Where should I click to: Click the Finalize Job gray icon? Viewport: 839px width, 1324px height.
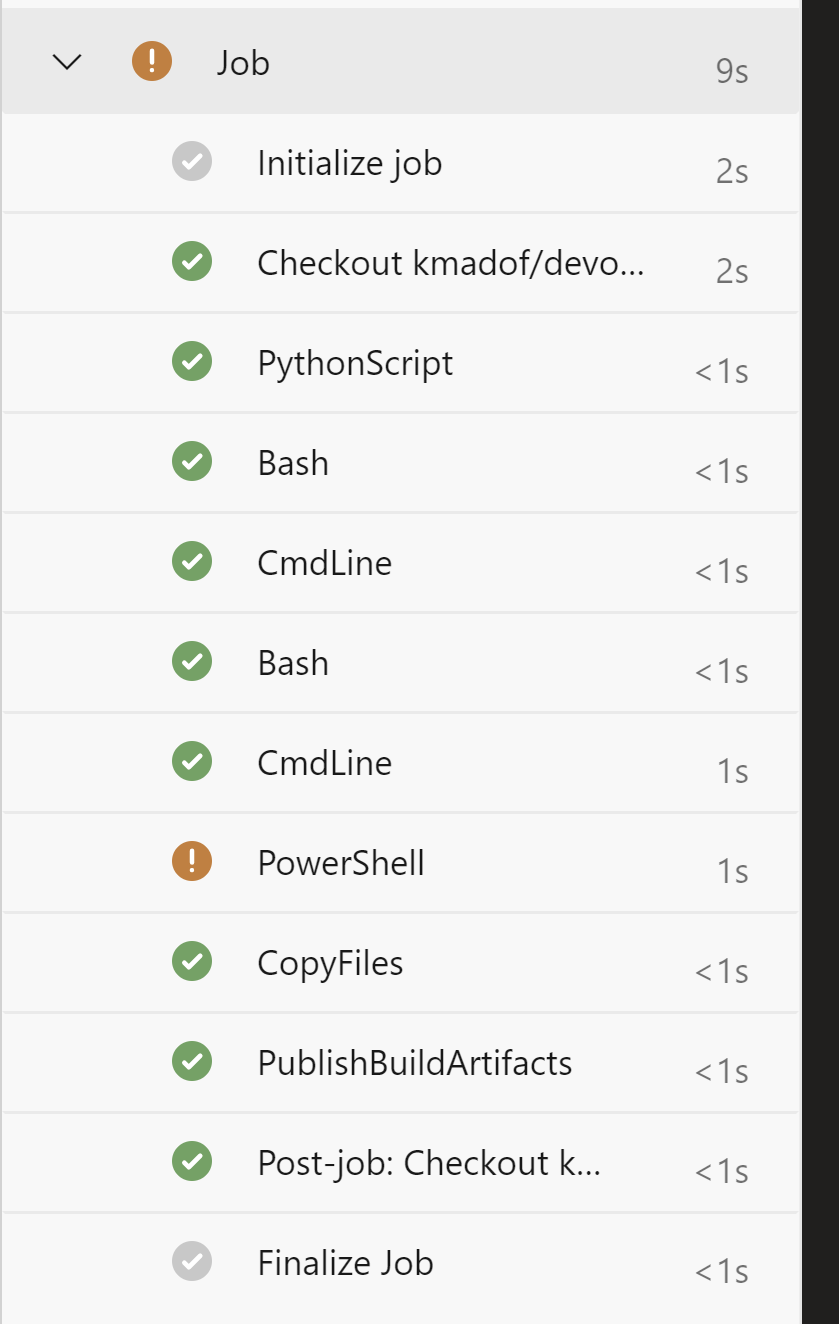pyautogui.click(x=192, y=1262)
